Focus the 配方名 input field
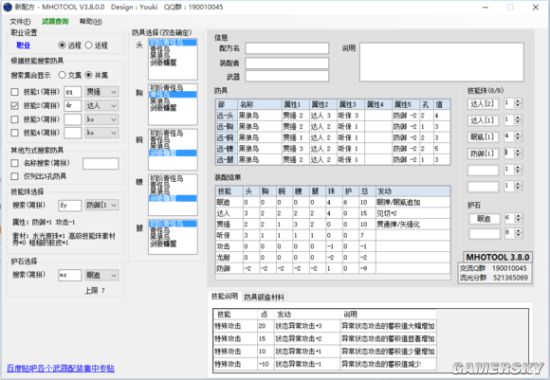This screenshot has height=380, width=550. [x=287, y=48]
